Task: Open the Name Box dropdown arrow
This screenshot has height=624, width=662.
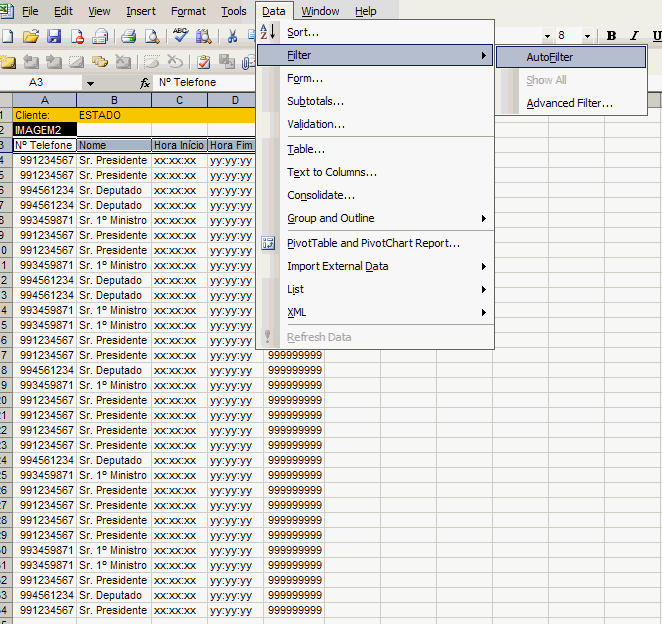Action: coord(90,83)
